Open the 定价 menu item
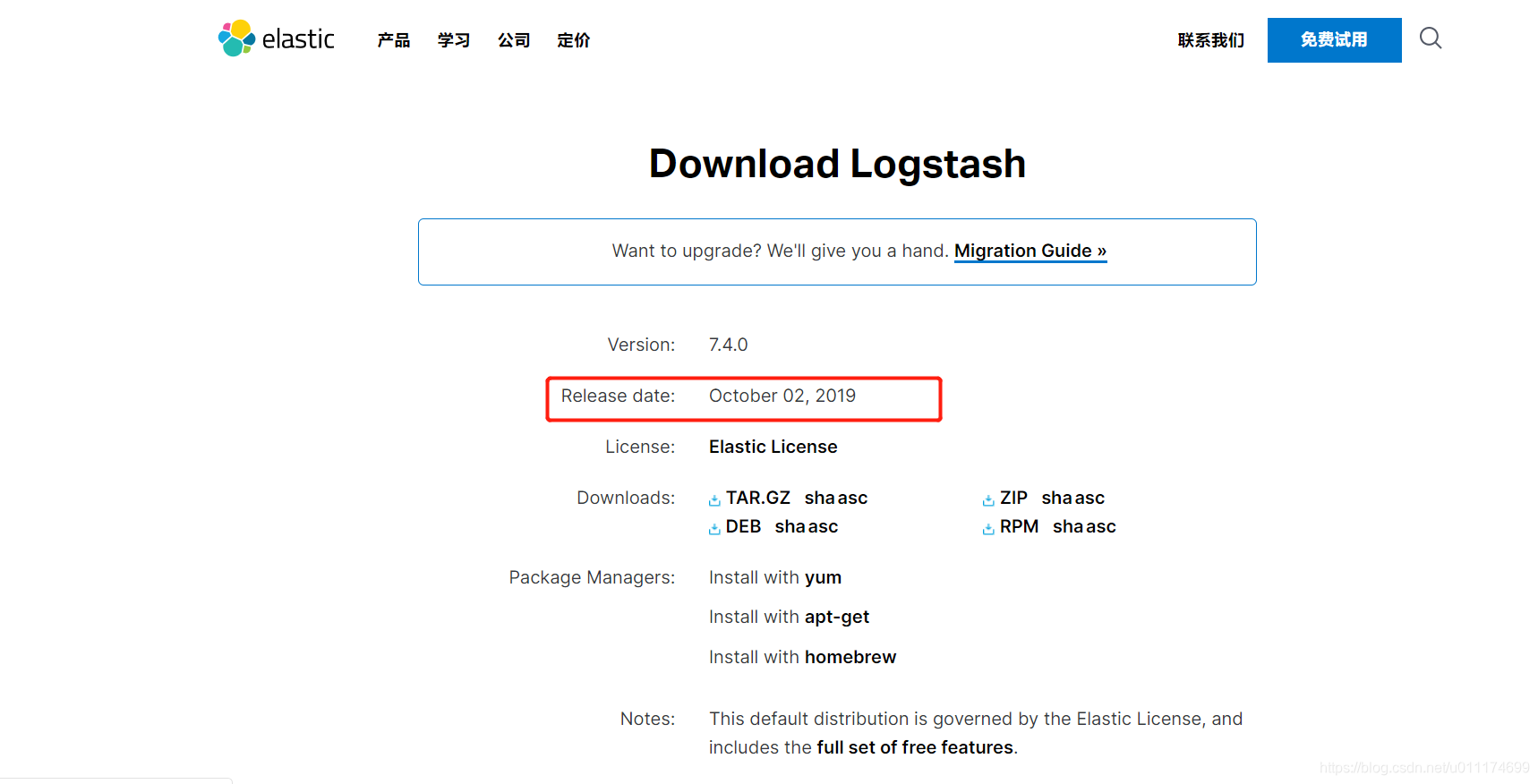The width and height of the screenshot is (1538, 784). pyautogui.click(x=574, y=40)
